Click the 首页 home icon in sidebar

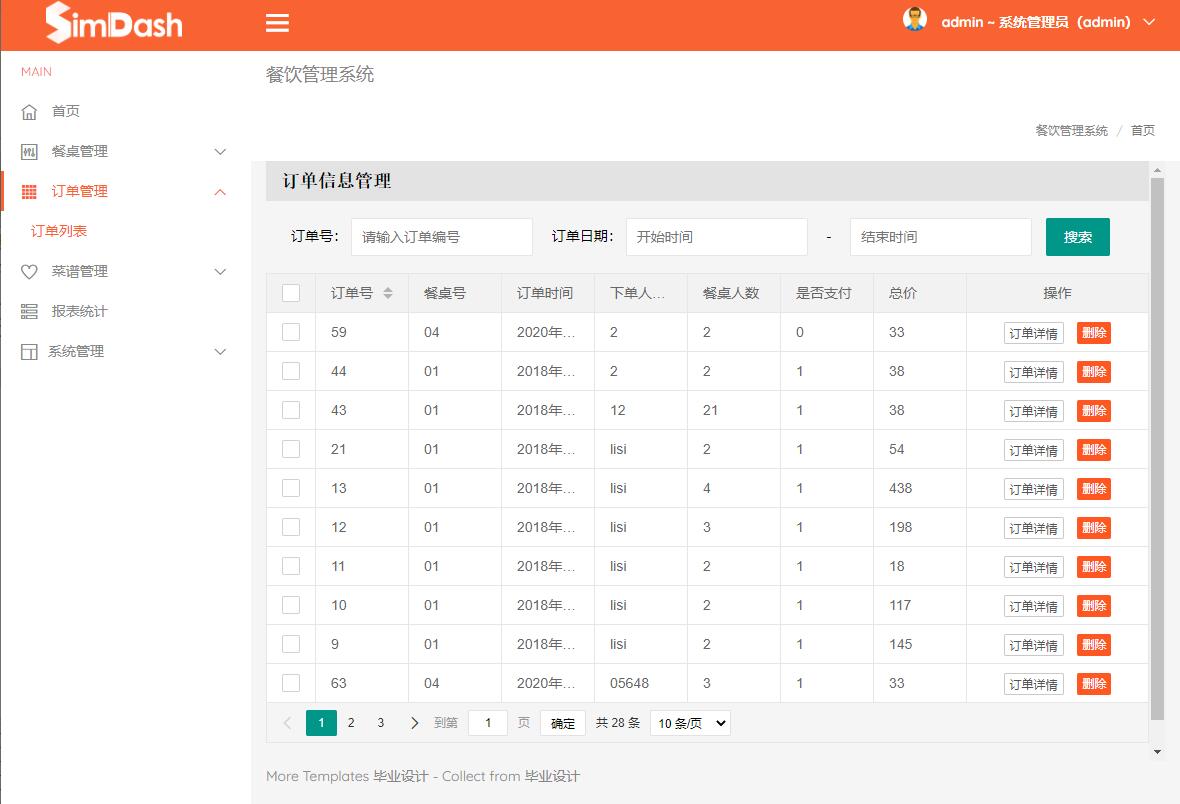30,111
